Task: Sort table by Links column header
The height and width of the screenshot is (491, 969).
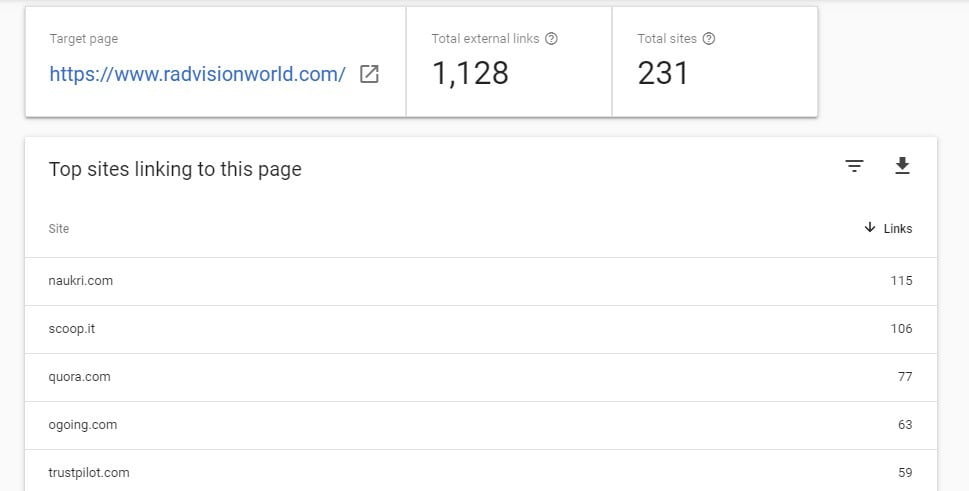Action: tap(898, 229)
